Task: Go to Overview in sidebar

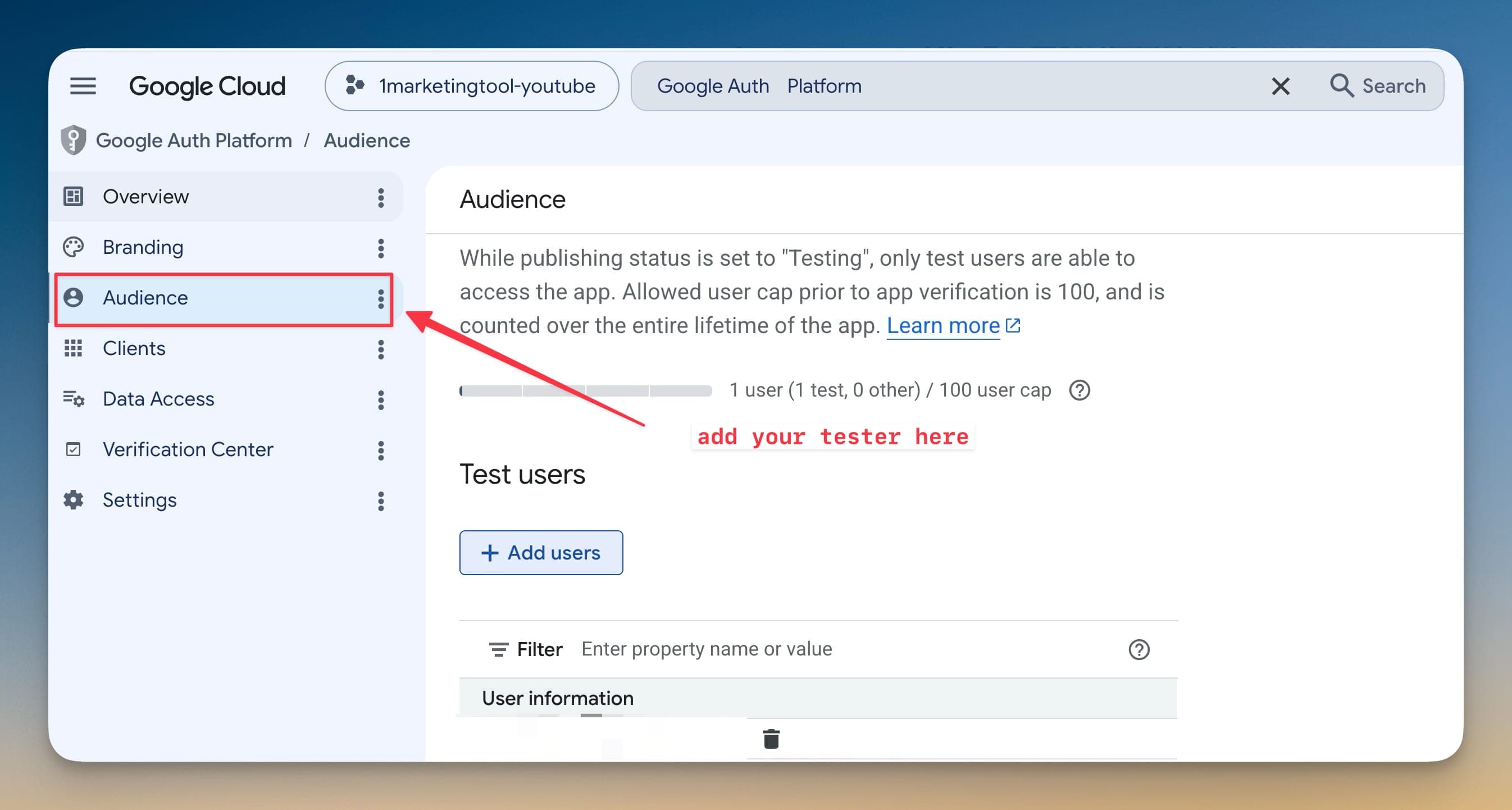Action: click(x=226, y=197)
